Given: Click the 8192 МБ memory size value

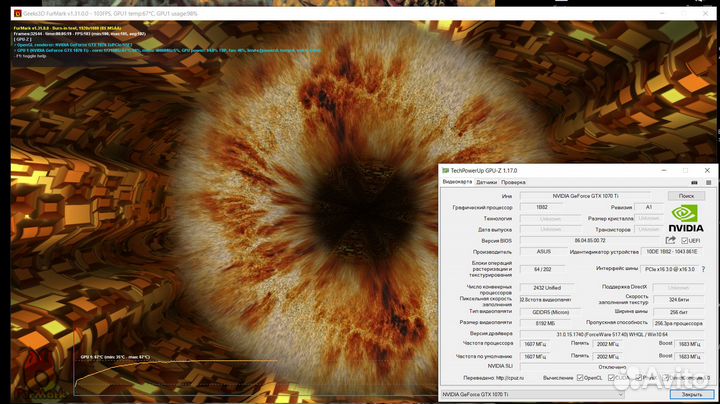Looking at the screenshot, I should (545, 324).
